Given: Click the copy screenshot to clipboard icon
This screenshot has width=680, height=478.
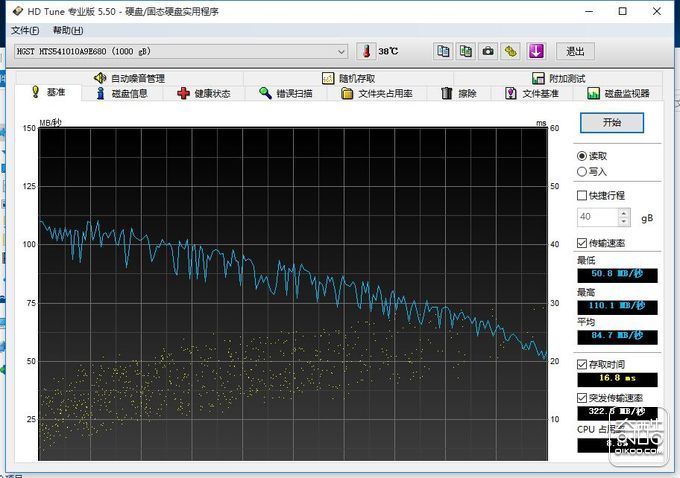Looking at the screenshot, I should pos(466,51).
